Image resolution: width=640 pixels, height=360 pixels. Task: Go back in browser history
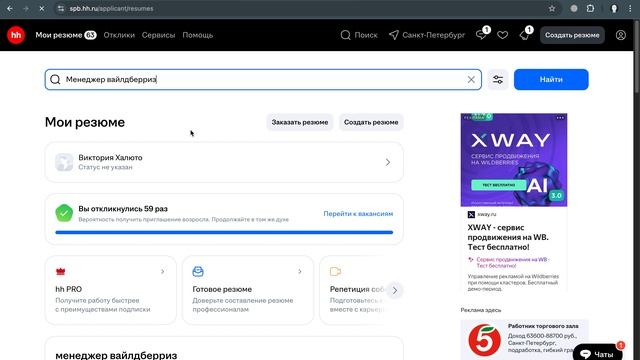(x=10, y=8)
